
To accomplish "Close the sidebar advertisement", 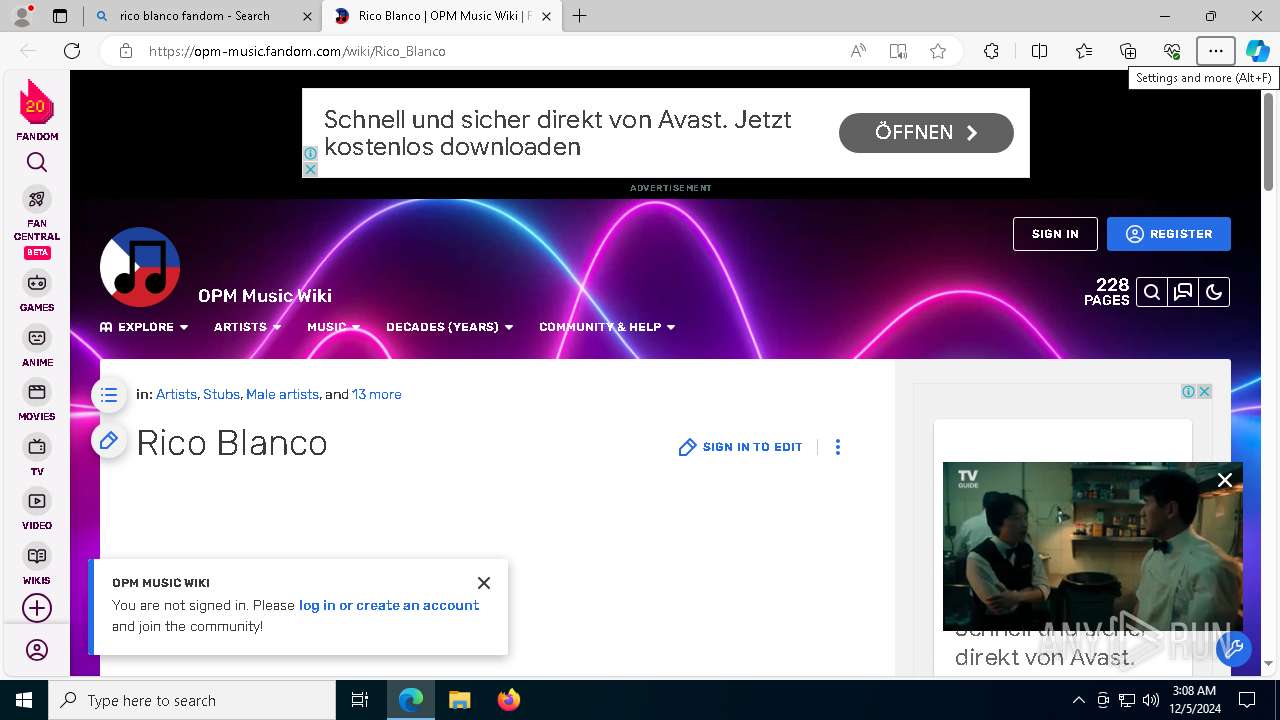I will (x=1205, y=392).
